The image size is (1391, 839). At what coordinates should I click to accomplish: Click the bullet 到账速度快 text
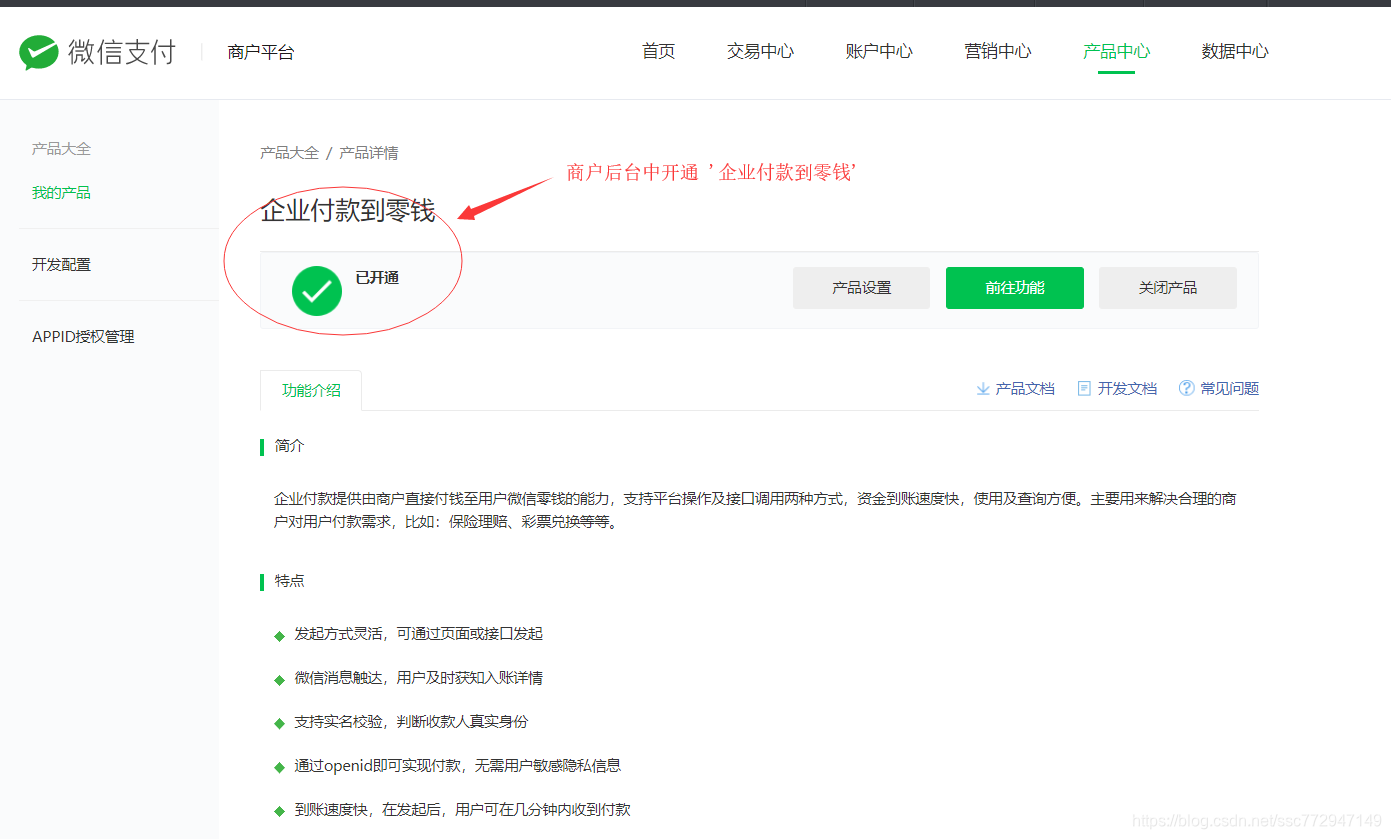coord(463,810)
